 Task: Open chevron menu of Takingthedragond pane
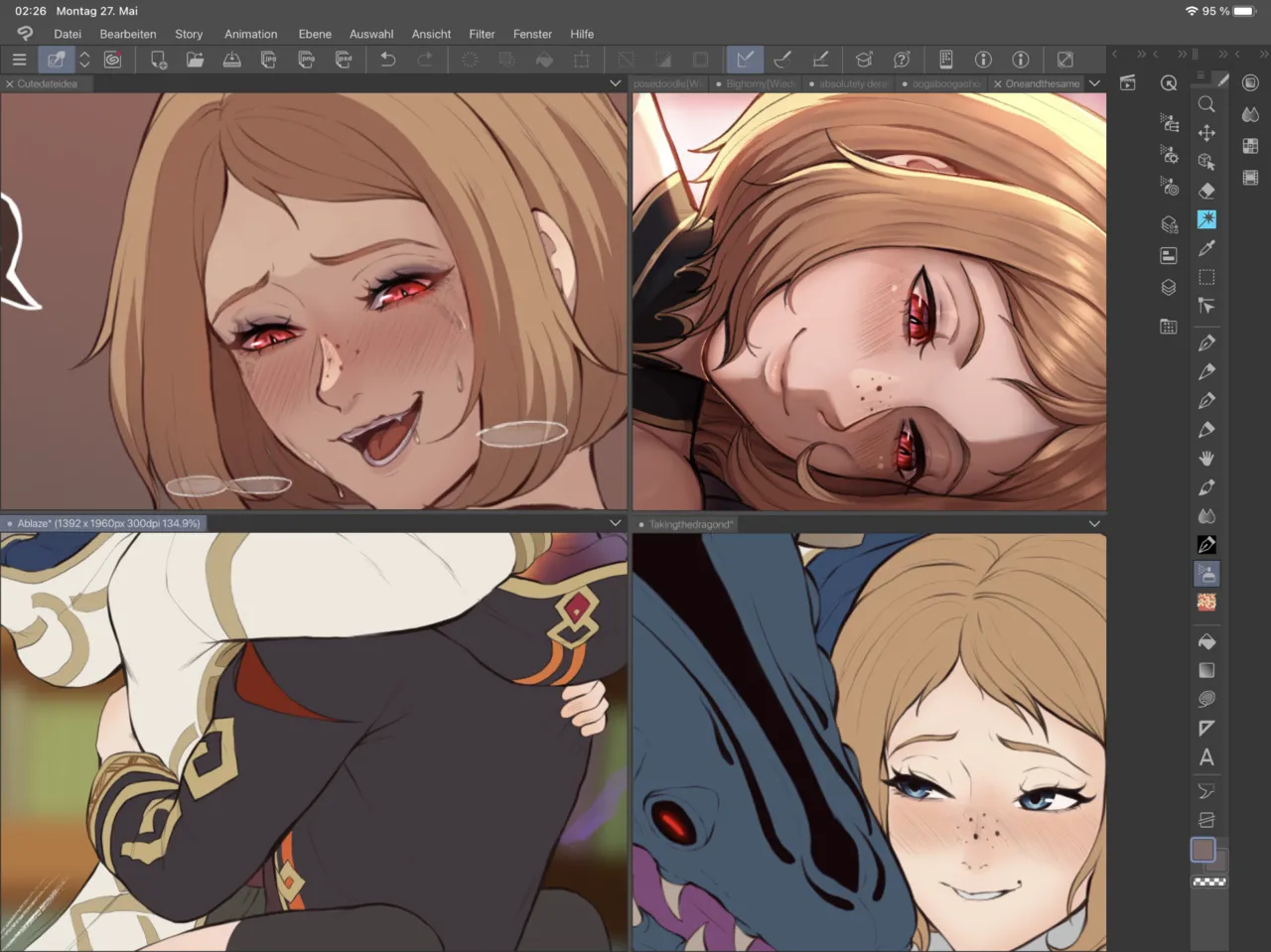(x=1094, y=523)
